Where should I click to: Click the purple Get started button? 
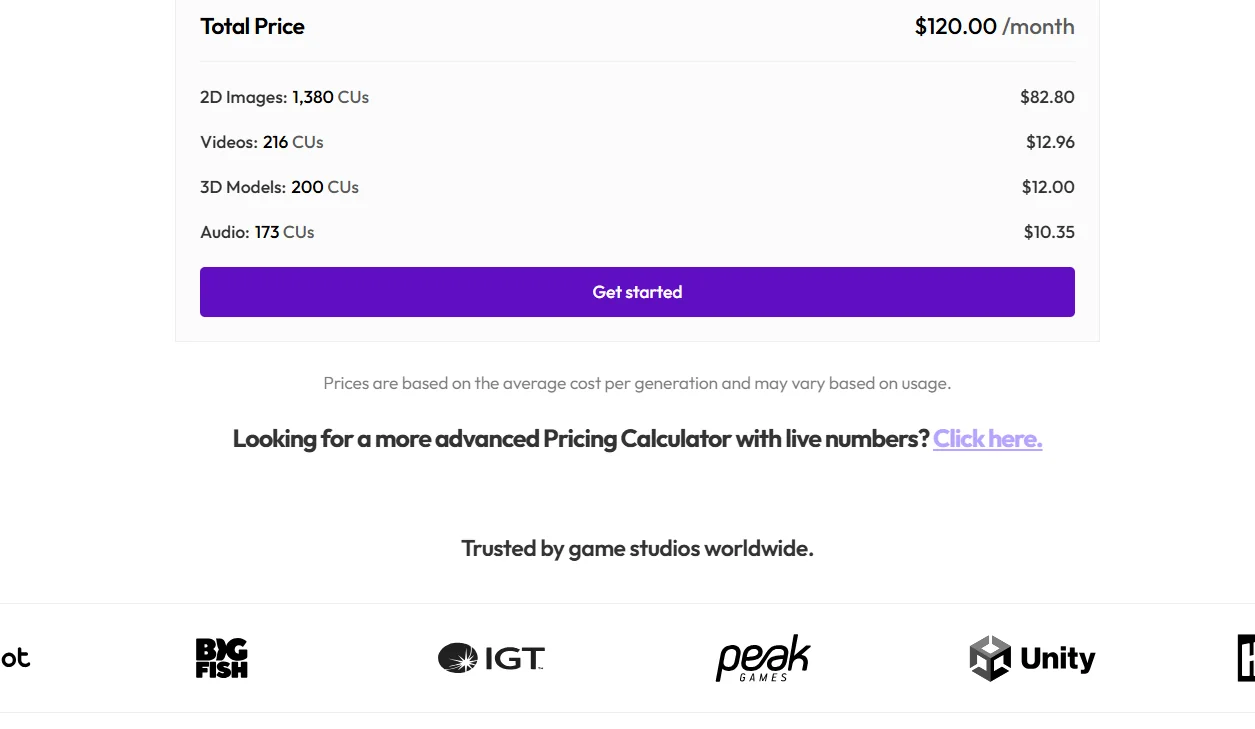coord(637,292)
